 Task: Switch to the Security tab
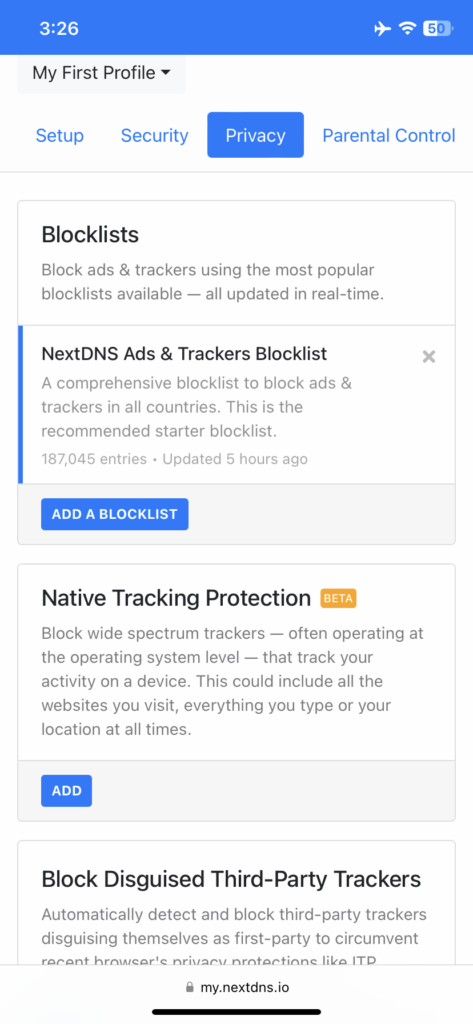pos(155,135)
